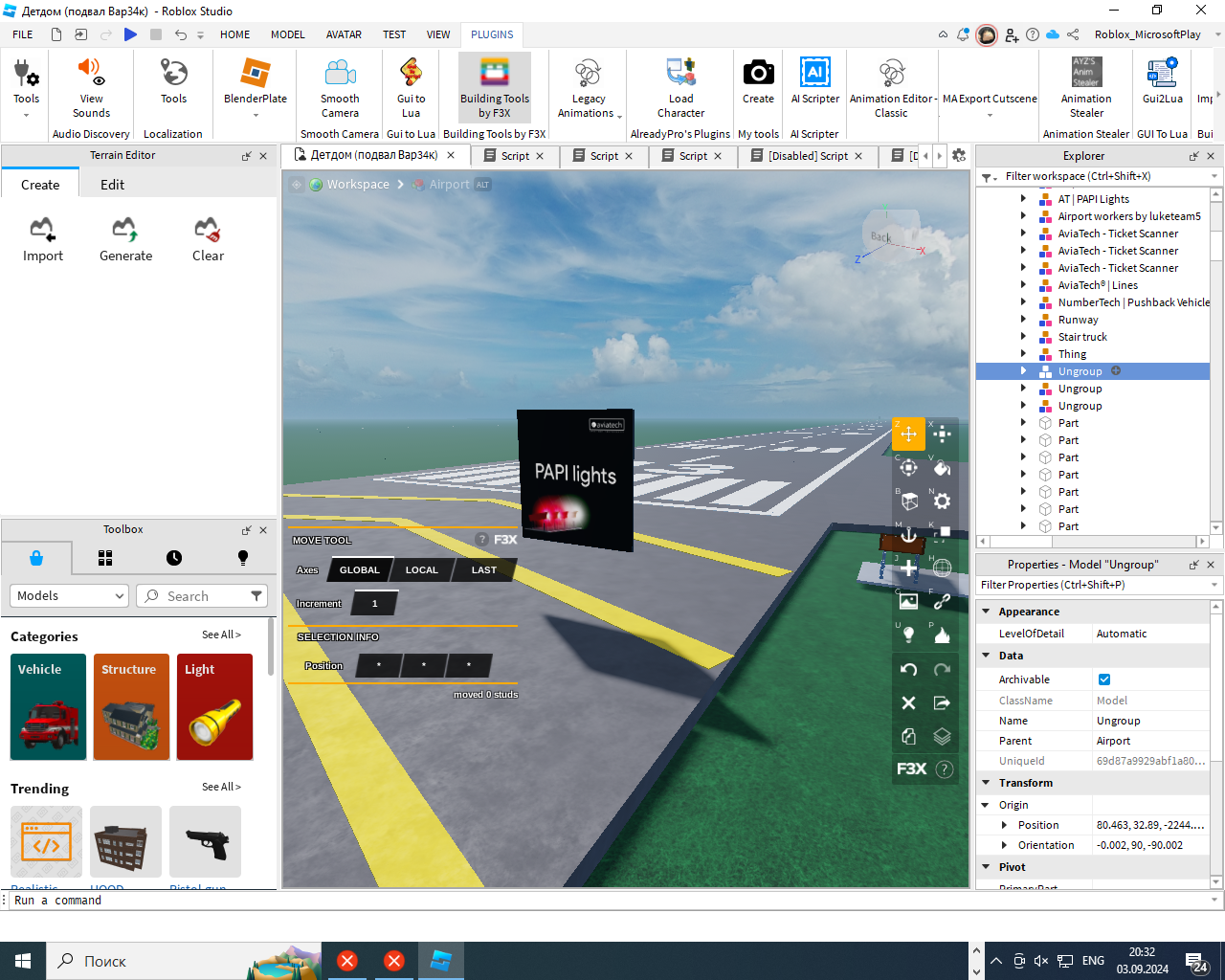Click the F3X explorer layers icon
The image size is (1225, 980).
click(942, 736)
